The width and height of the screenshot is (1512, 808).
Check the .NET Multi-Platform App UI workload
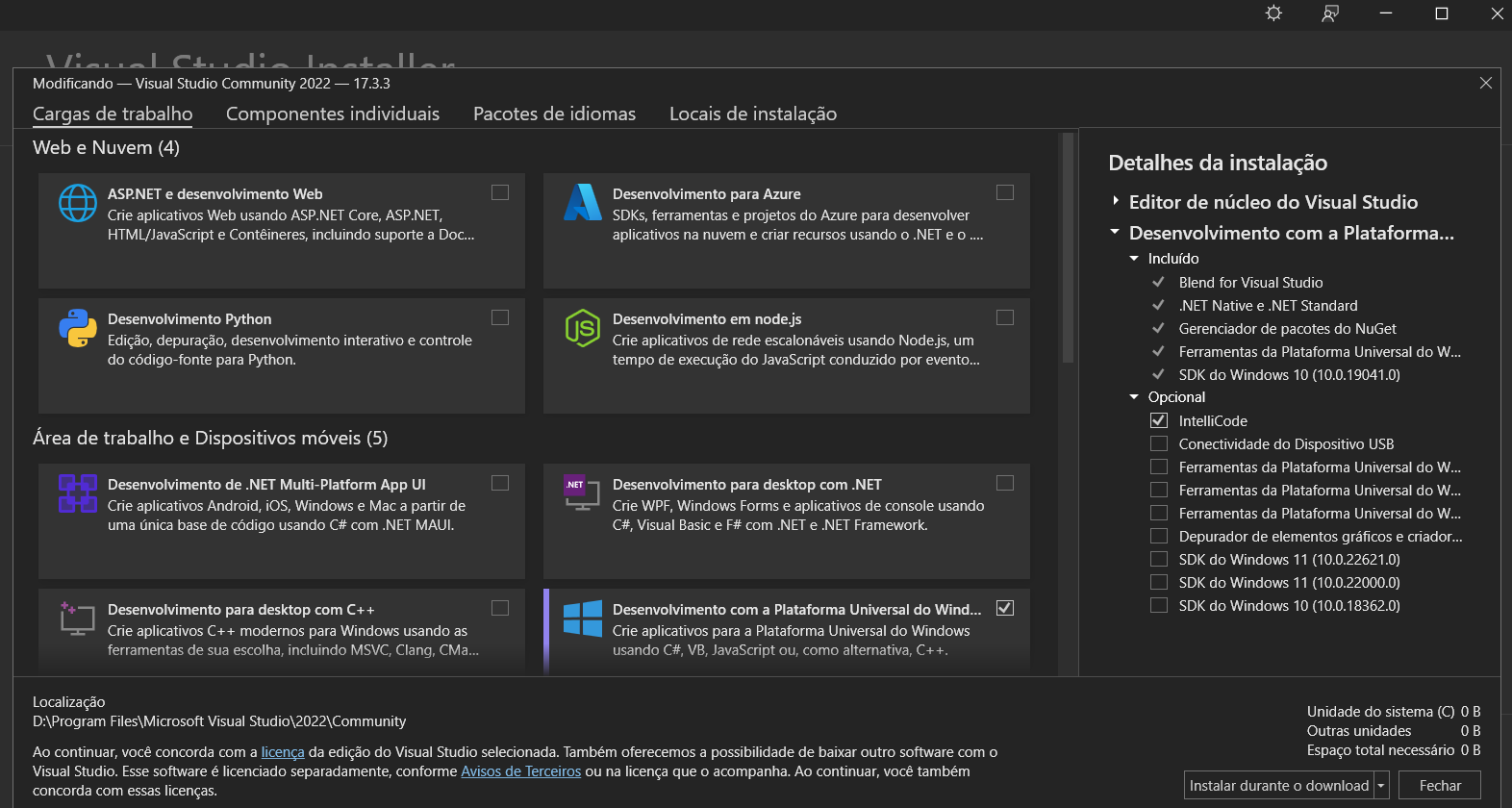tap(500, 483)
